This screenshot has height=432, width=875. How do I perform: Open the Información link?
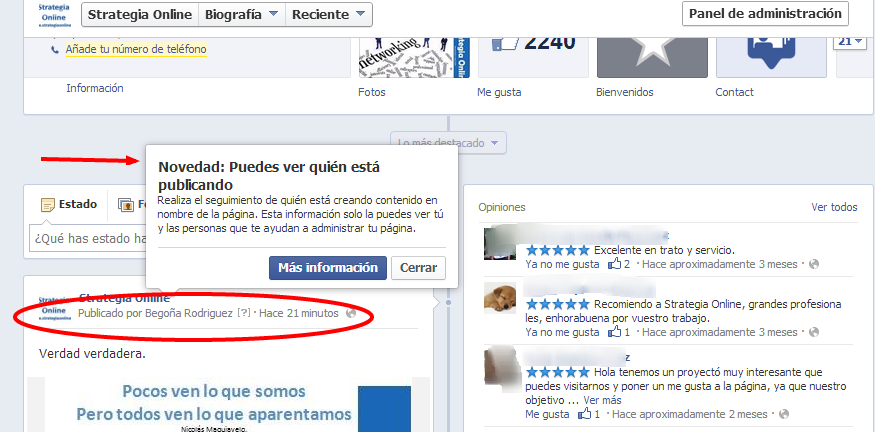[x=95, y=88]
